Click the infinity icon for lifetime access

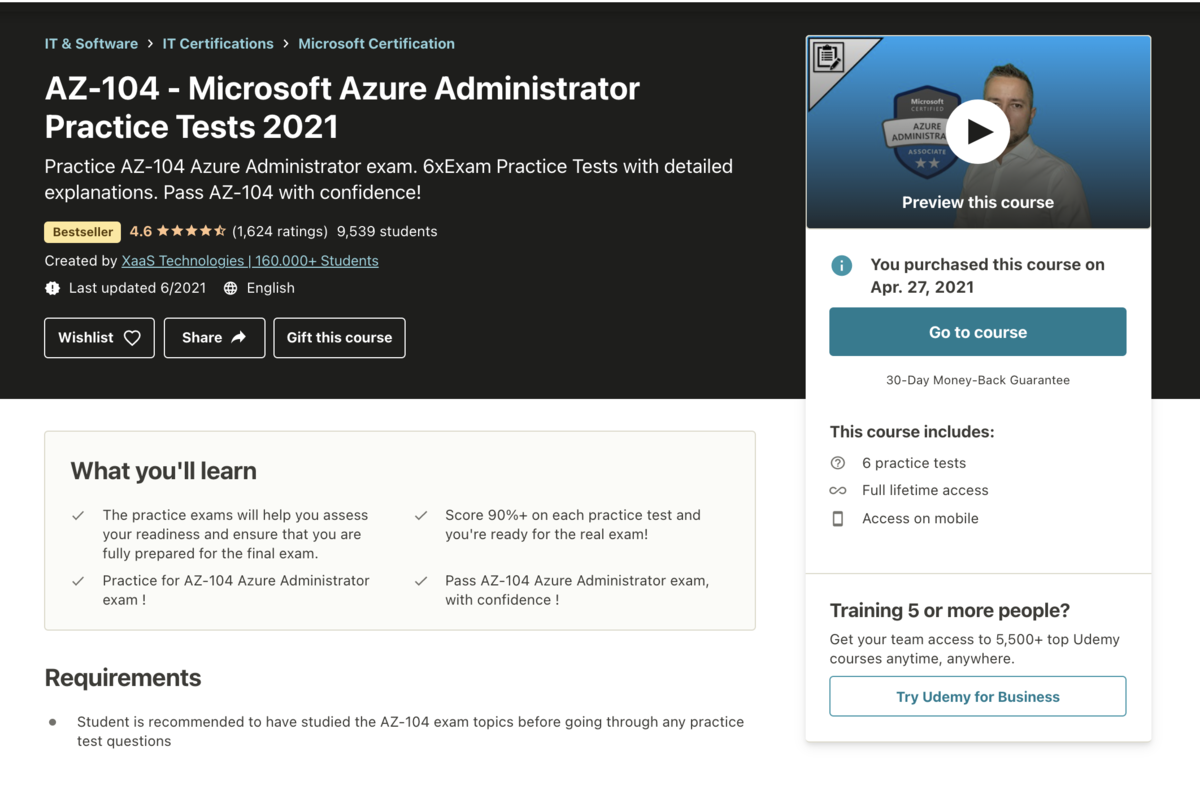[838, 491]
